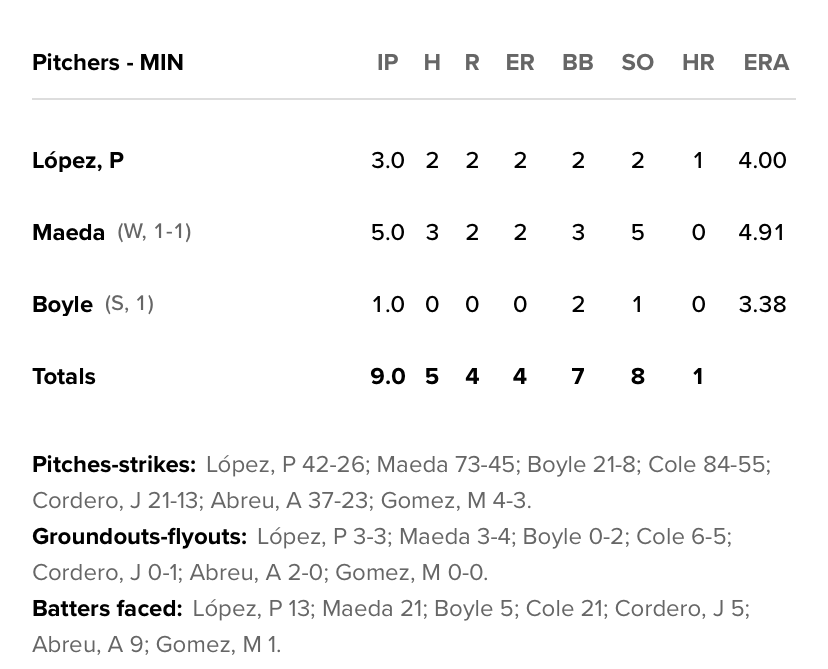
Task: Click the Groundouts-flyouts label
Action: click(x=139, y=537)
